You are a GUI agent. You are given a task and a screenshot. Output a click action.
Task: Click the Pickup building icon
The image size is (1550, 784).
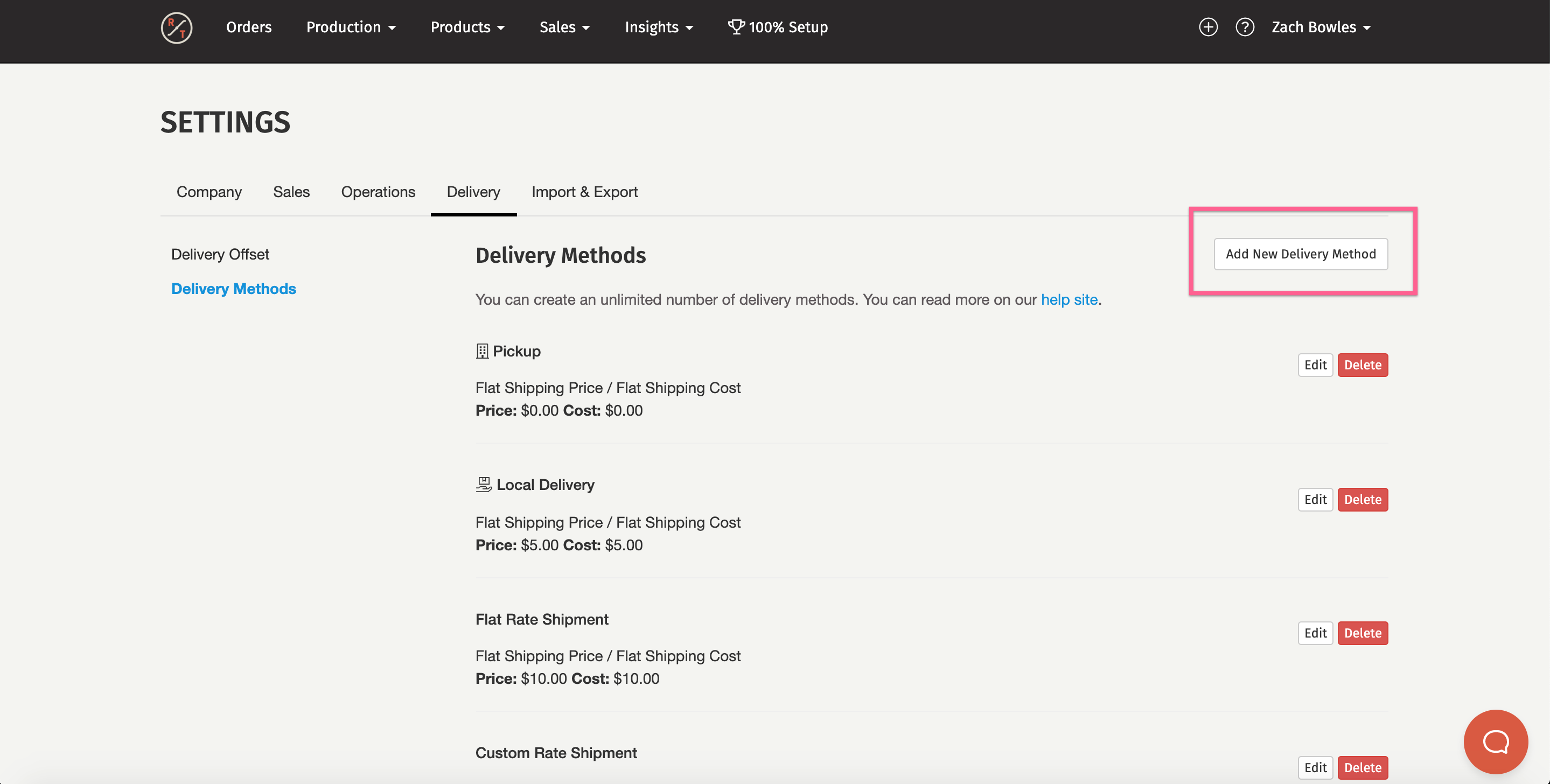[x=482, y=351]
